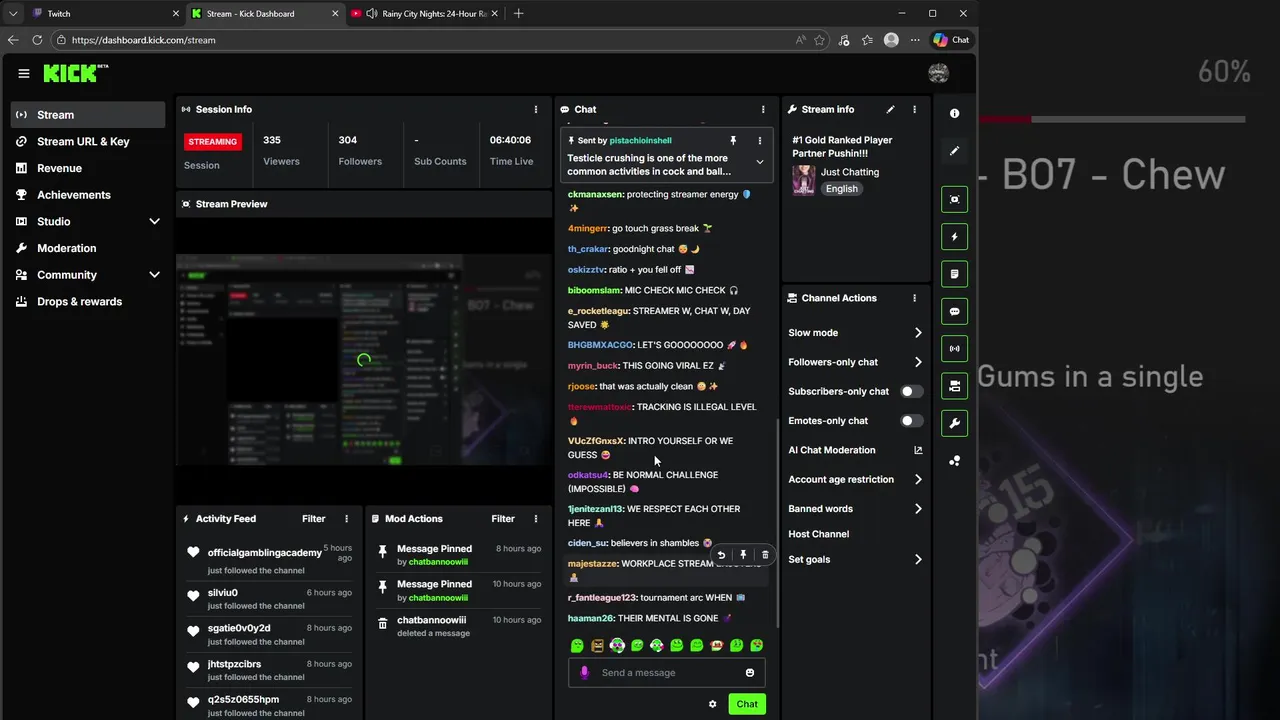Toggle Emotes-only chat switch

pyautogui.click(x=912, y=421)
